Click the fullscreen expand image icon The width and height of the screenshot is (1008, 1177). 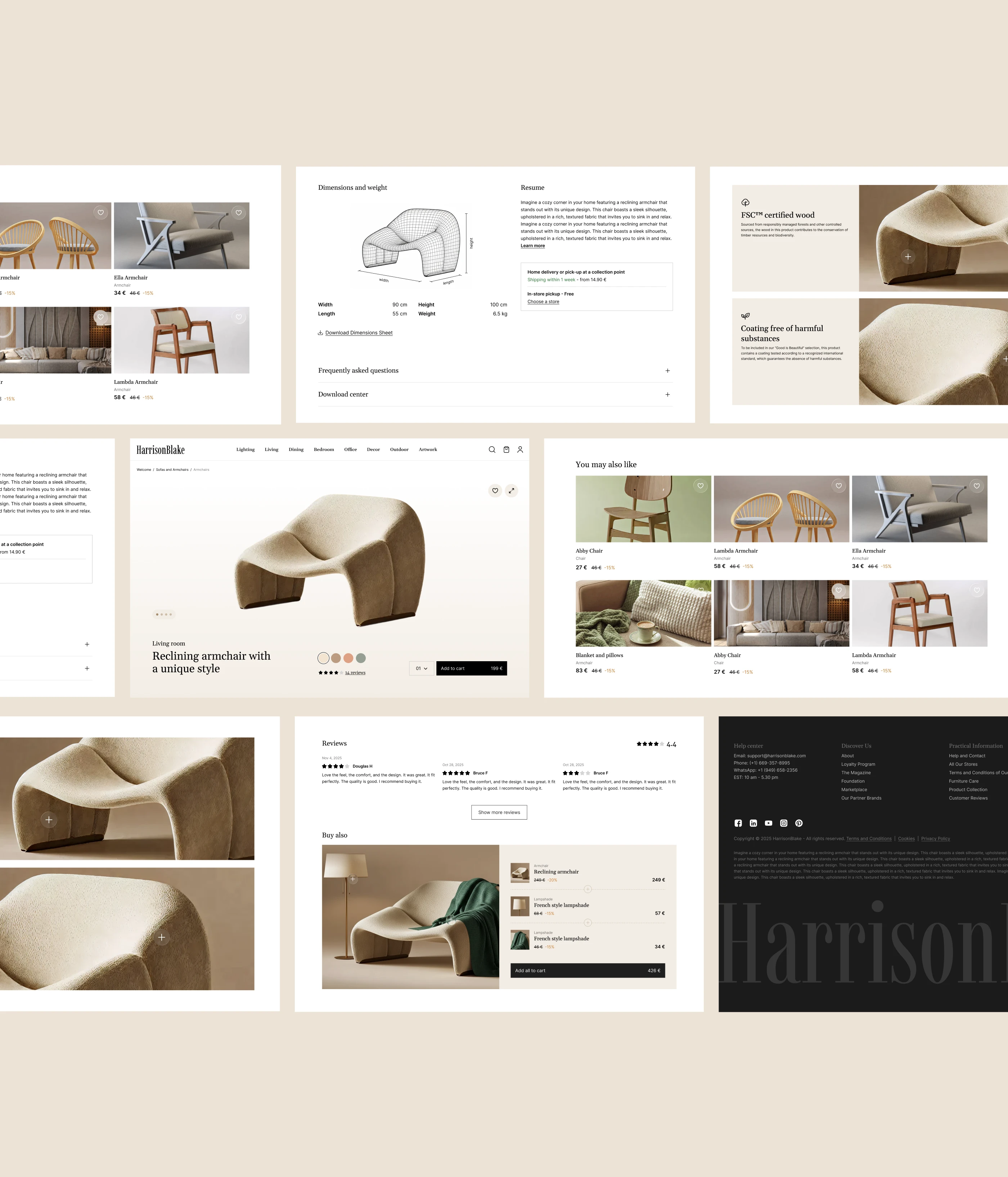(512, 490)
